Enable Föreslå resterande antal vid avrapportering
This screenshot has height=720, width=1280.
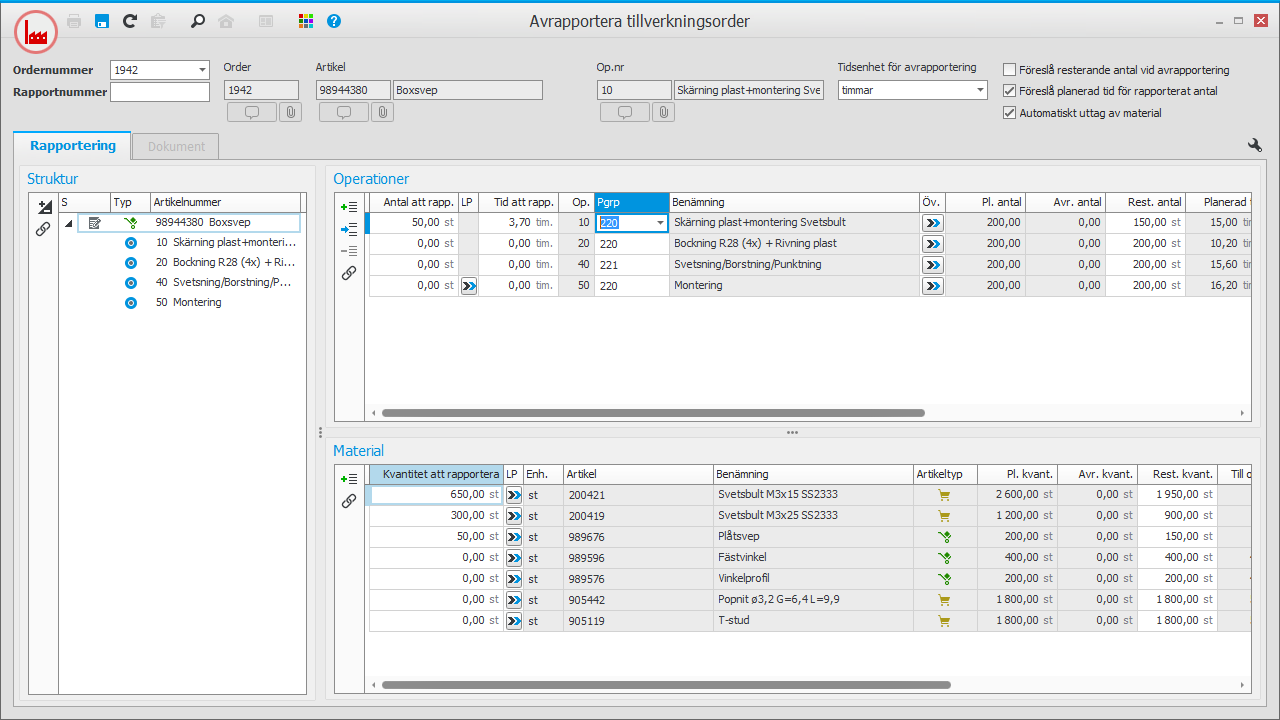[1010, 70]
